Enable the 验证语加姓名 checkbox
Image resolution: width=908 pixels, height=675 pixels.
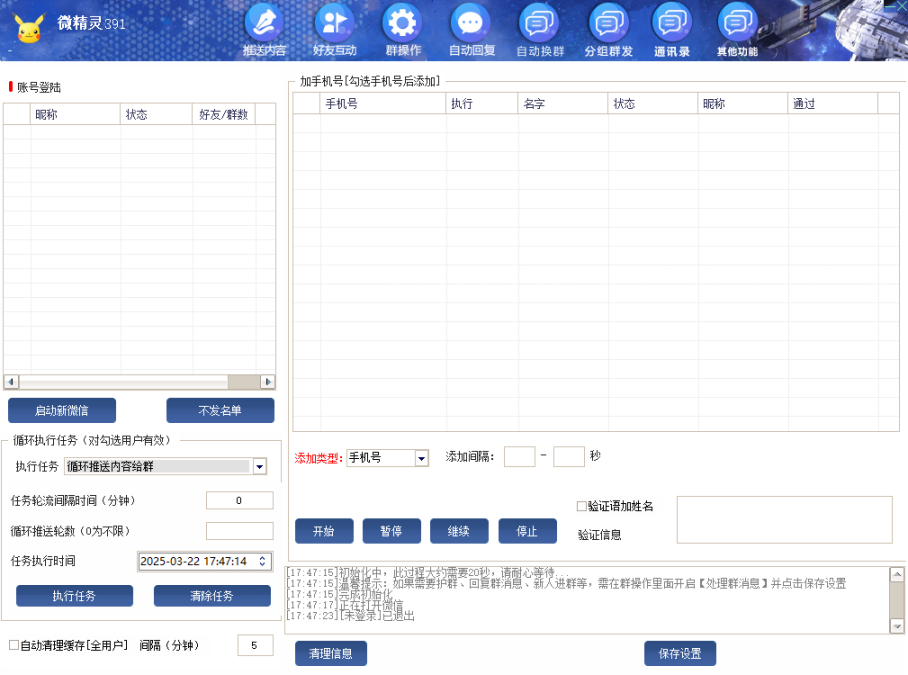pos(582,506)
